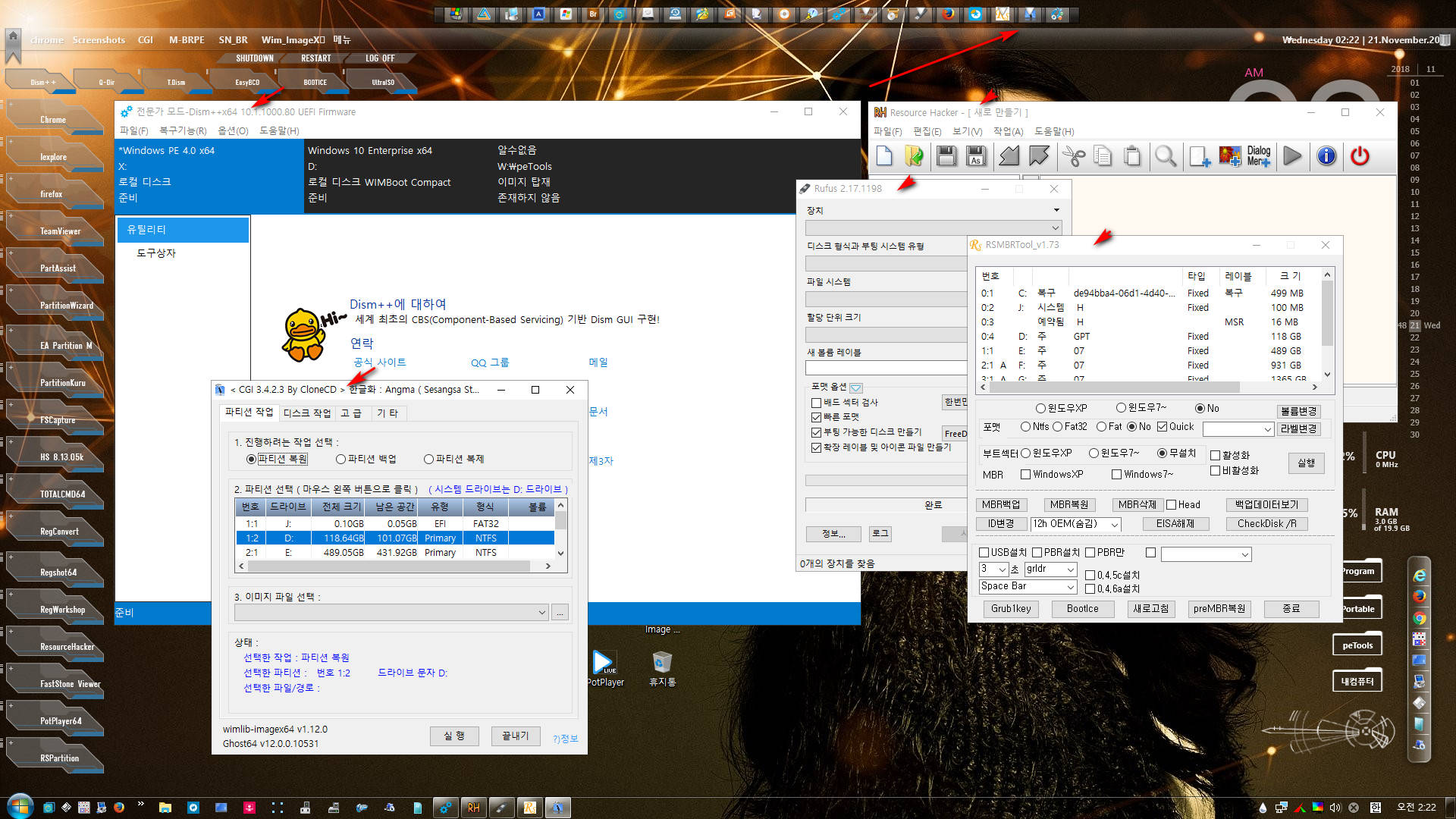This screenshot has height=819, width=1456.
Task: Click run button in CGI window
Action: click(454, 736)
